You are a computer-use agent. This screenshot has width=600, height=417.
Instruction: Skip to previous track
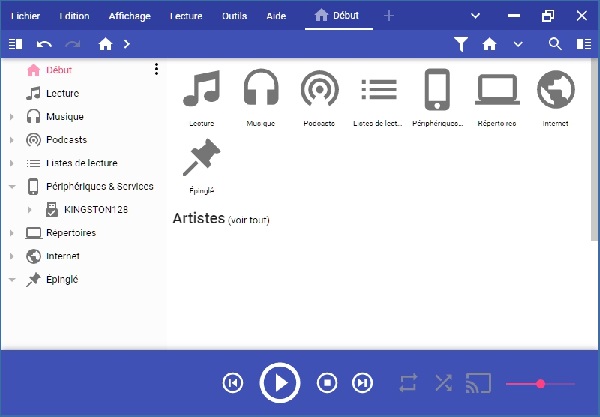click(233, 383)
